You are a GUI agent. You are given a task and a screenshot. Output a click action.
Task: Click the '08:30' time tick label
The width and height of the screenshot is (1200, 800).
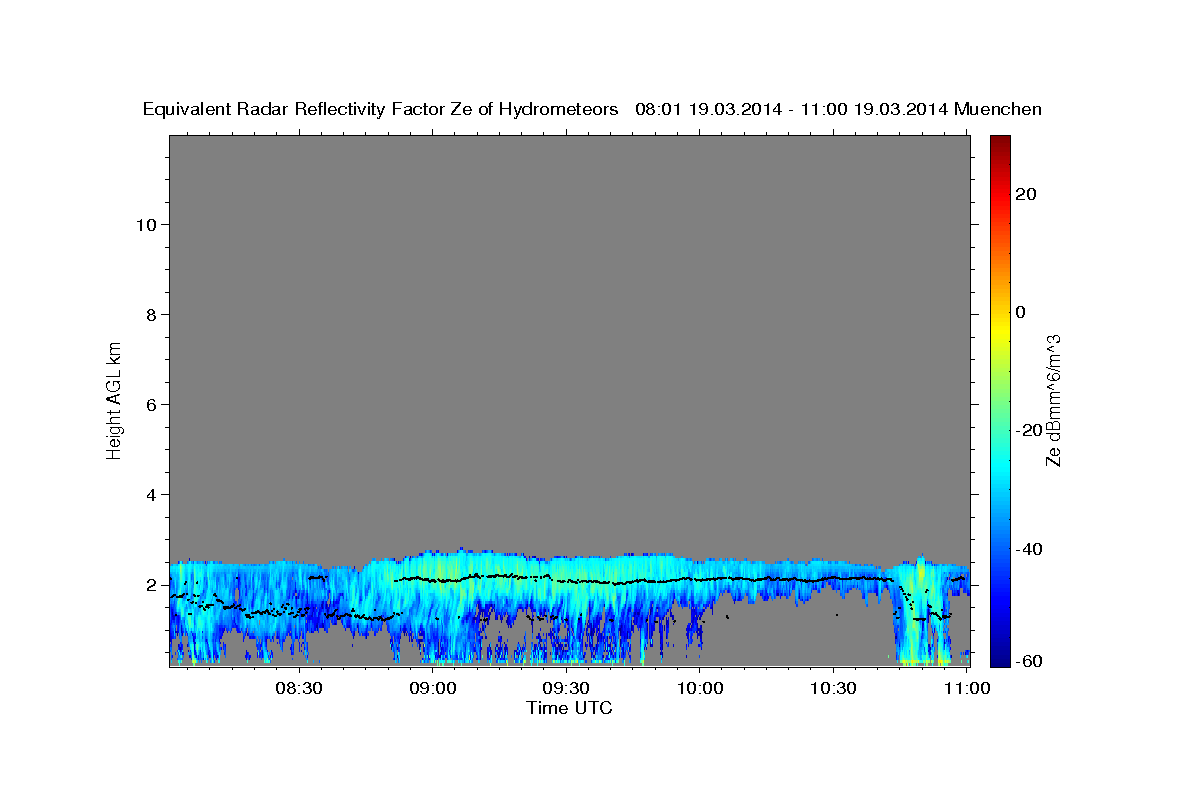tap(299, 688)
